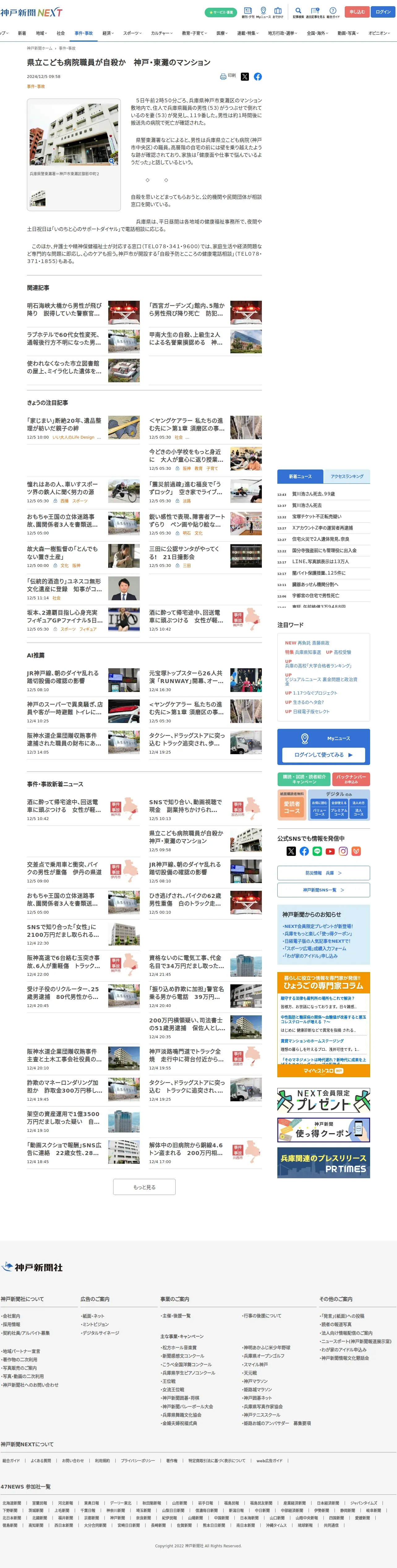This screenshot has width=397, height=1568.
Task: Open footer link プライバシーポリシー
Action: 138,1460
